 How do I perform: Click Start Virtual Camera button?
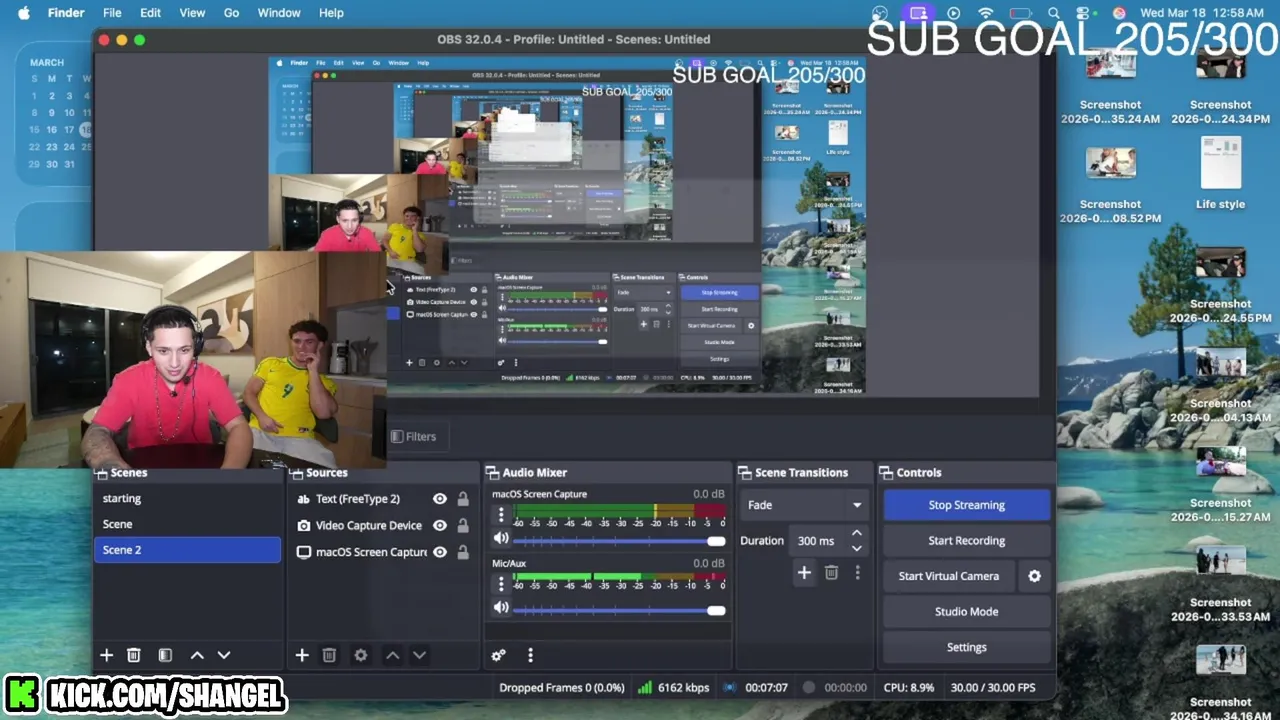pyautogui.click(x=949, y=576)
